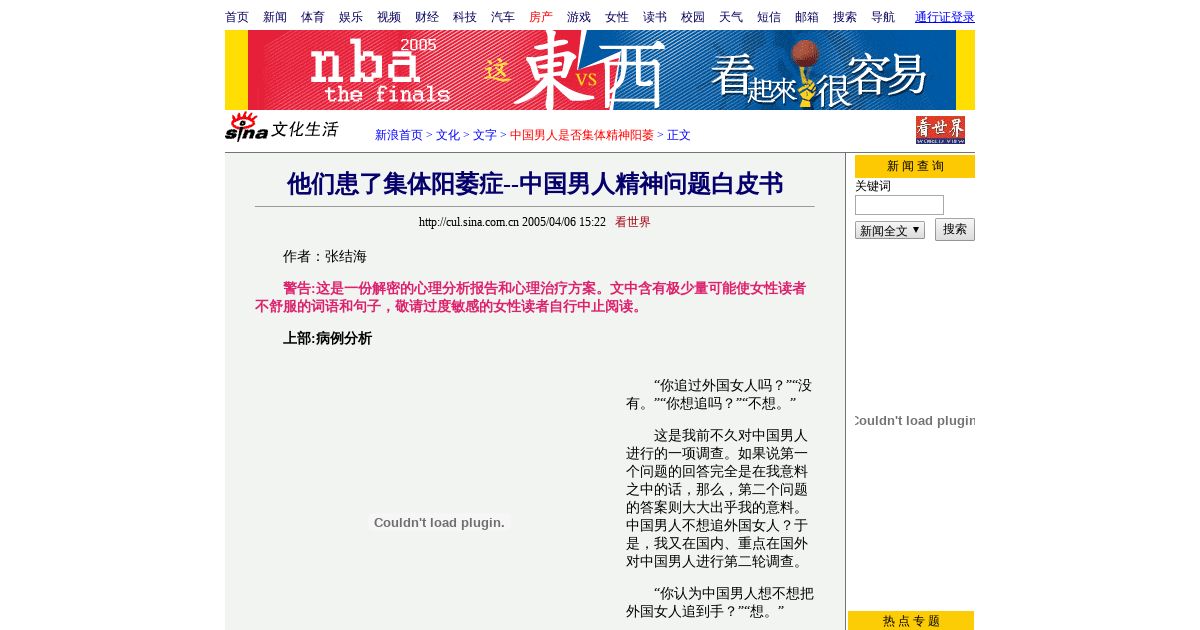This screenshot has width=1200, height=630.
Task: Go to 新闻 in top navigation
Action: 275,17
